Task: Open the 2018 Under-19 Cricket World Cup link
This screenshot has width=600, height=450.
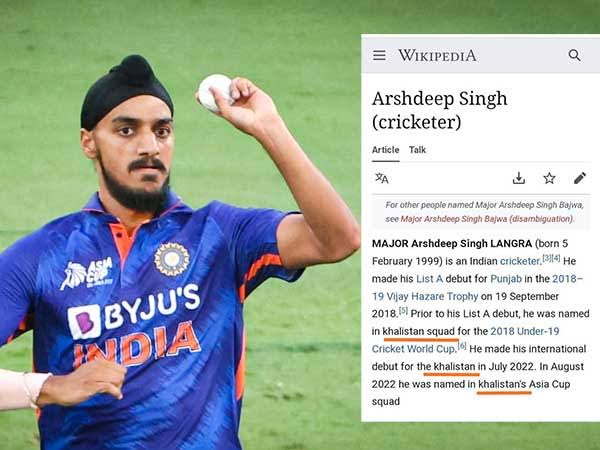Action: click(465, 340)
